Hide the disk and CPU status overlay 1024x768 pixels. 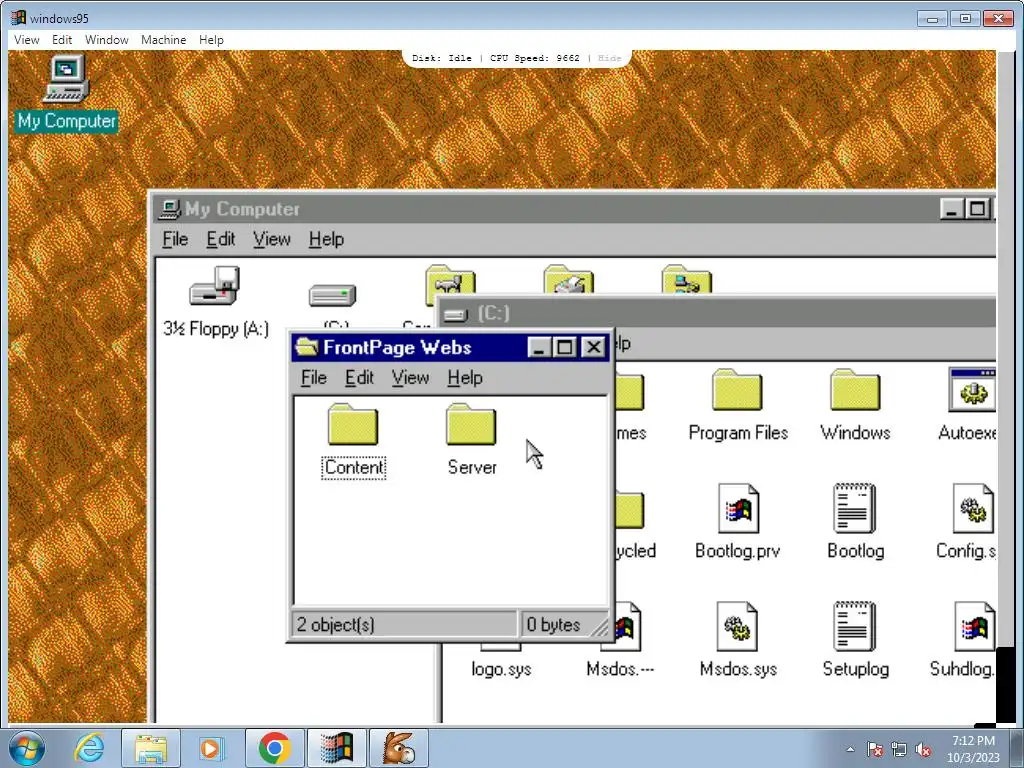609,58
